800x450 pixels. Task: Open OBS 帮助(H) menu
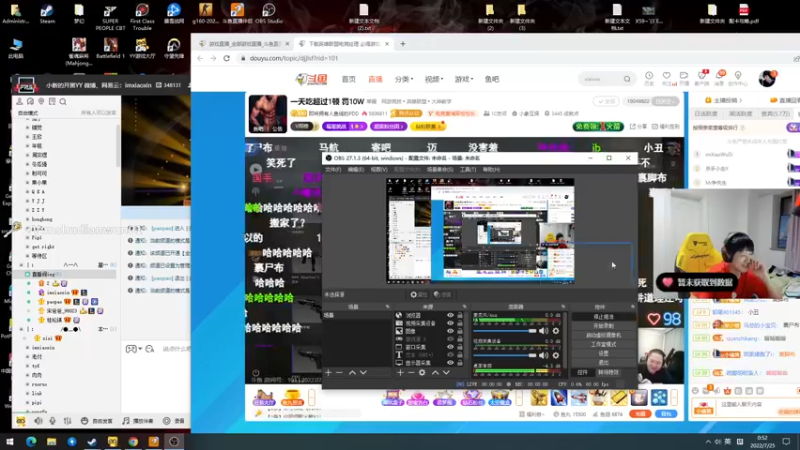click(x=491, y=169)
